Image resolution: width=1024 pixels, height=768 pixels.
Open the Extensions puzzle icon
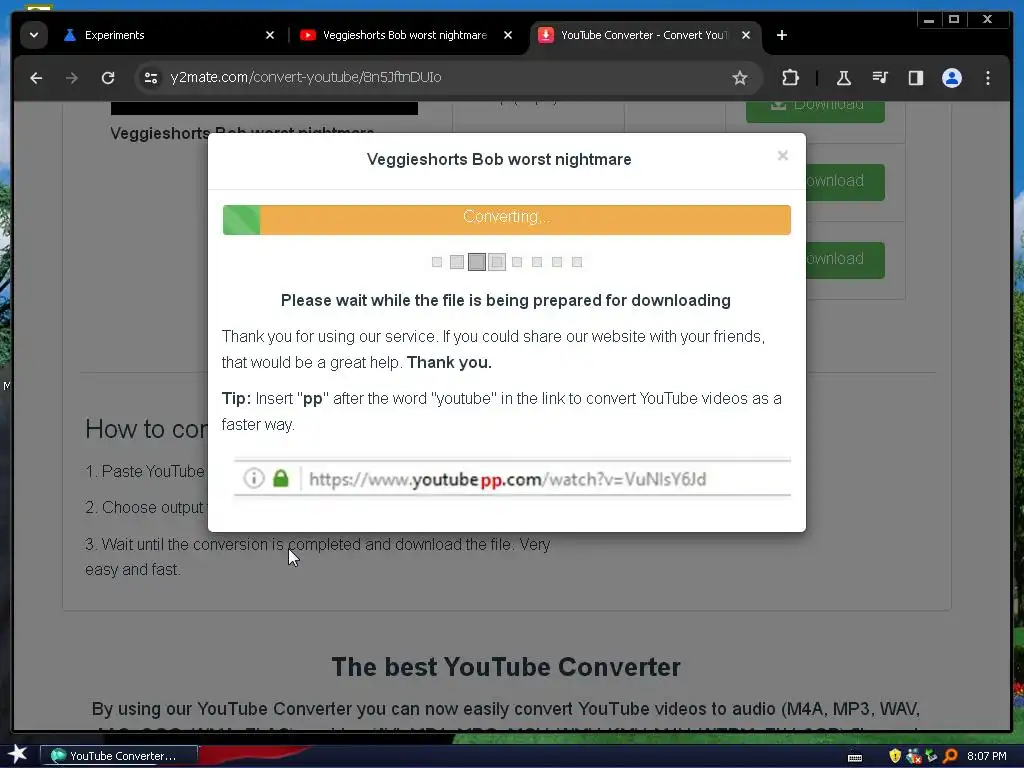tap(790, 78)
